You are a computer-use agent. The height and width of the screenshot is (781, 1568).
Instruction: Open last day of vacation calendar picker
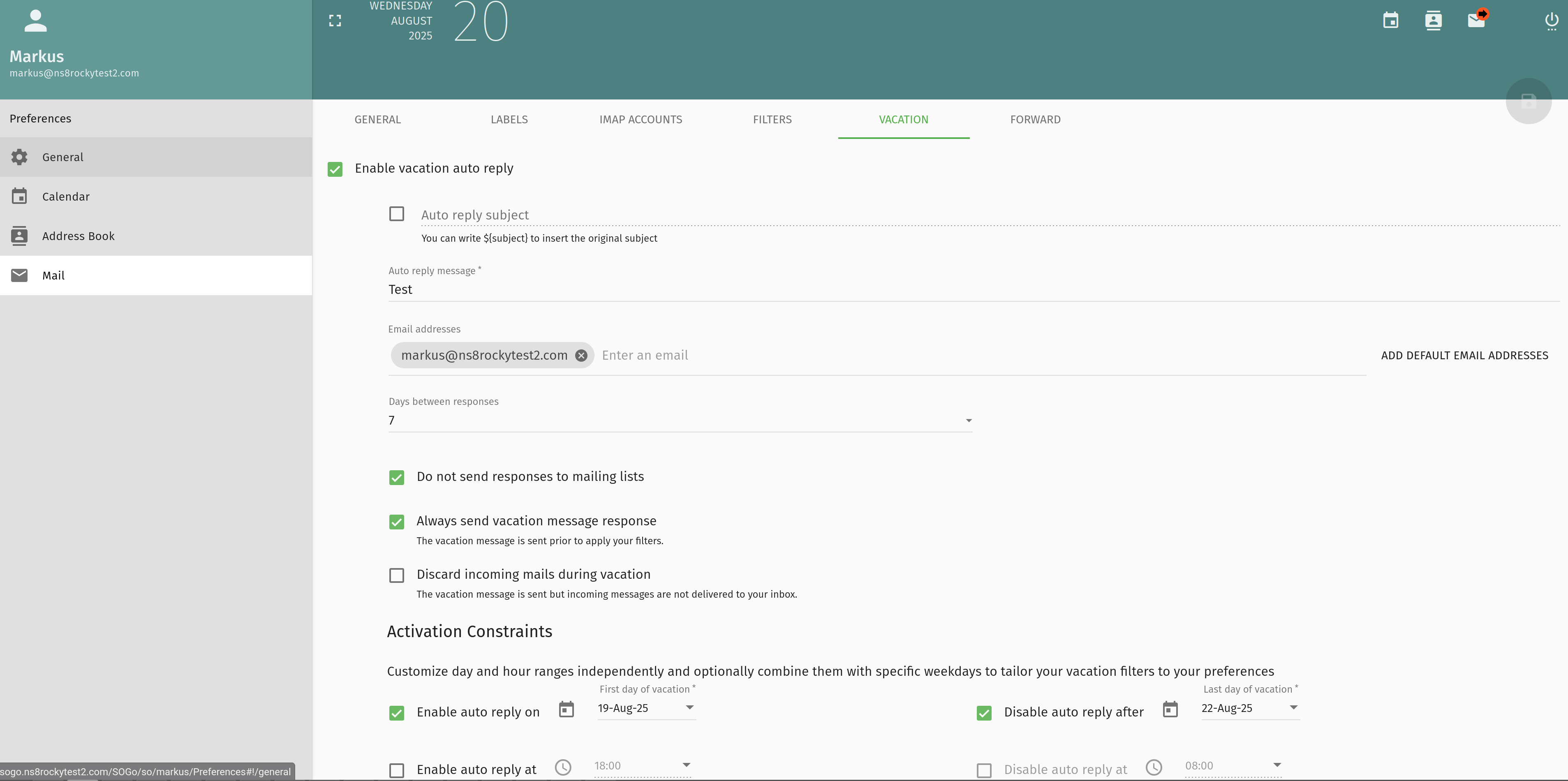(1170, 709)
